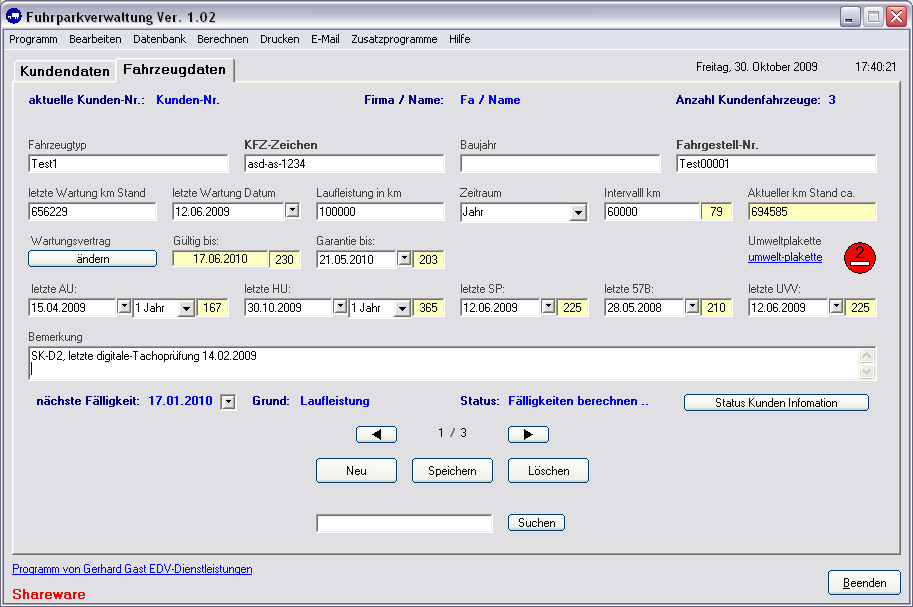
Task: Expand the letzte AU interval dropdown
Action: [186, 308]
